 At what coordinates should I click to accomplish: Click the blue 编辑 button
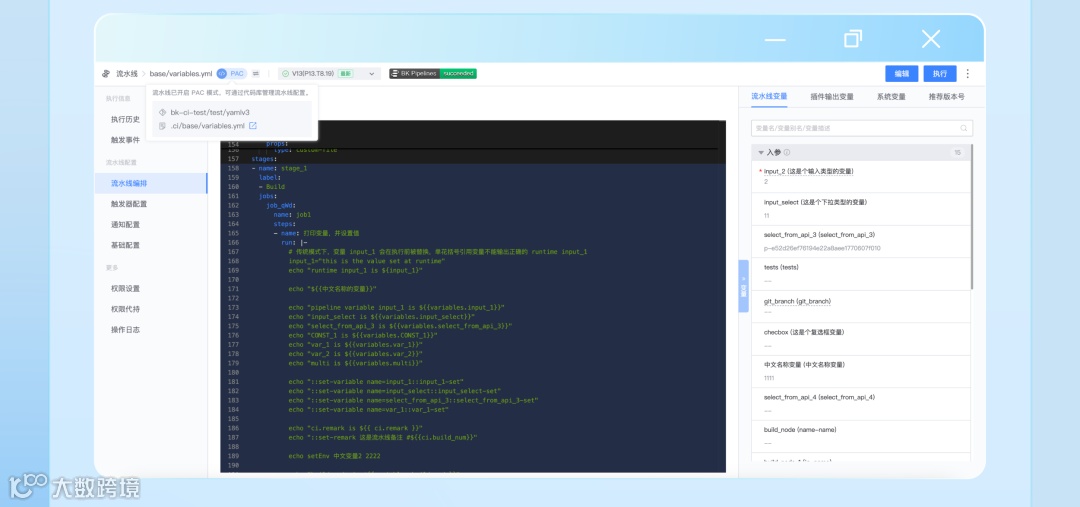[x=902, y=74]
